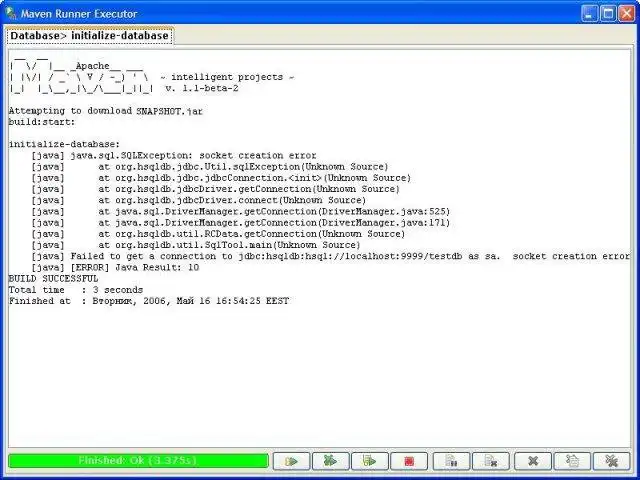Click the Util.sqlException stack trace line
The image size is (640, 480).
click(x=210, y=167)
